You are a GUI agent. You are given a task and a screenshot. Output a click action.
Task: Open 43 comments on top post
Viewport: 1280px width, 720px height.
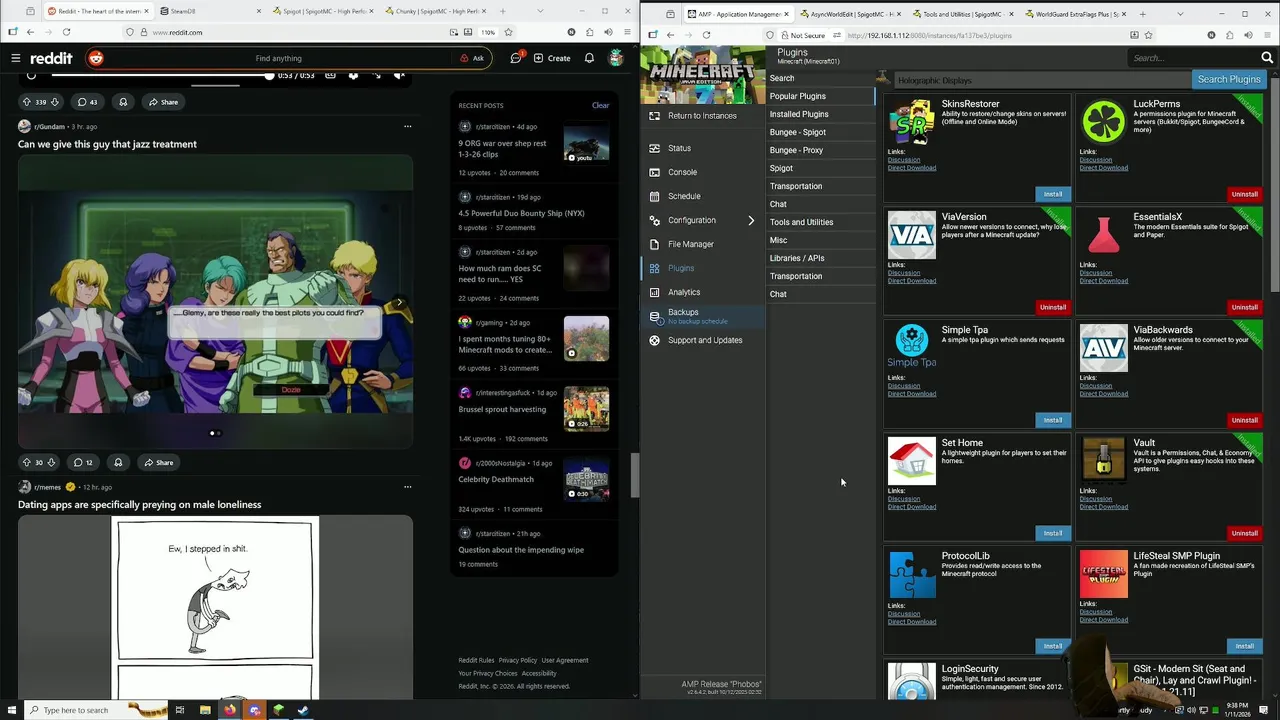click(87, 102)
